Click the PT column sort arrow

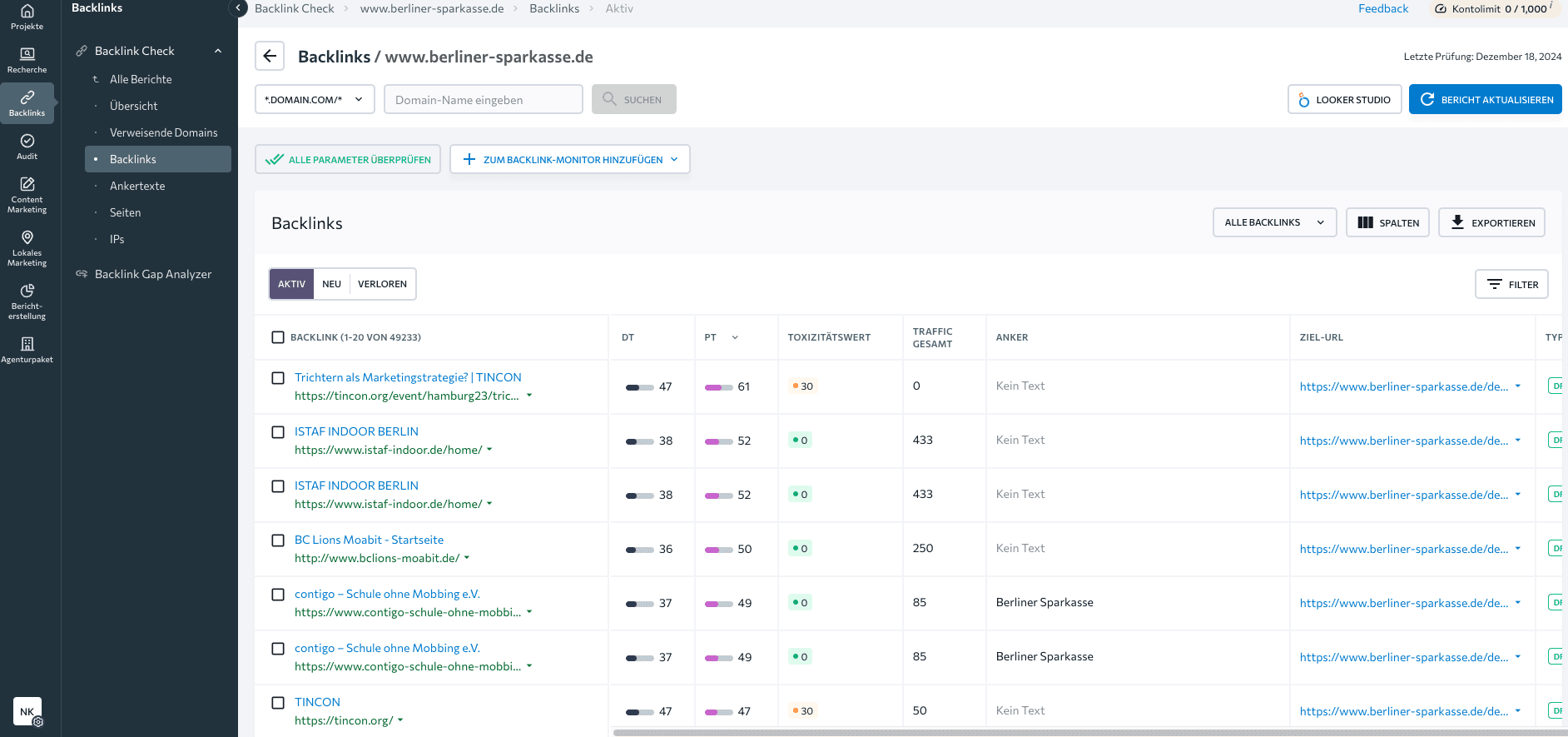click(x=735, y=337)
